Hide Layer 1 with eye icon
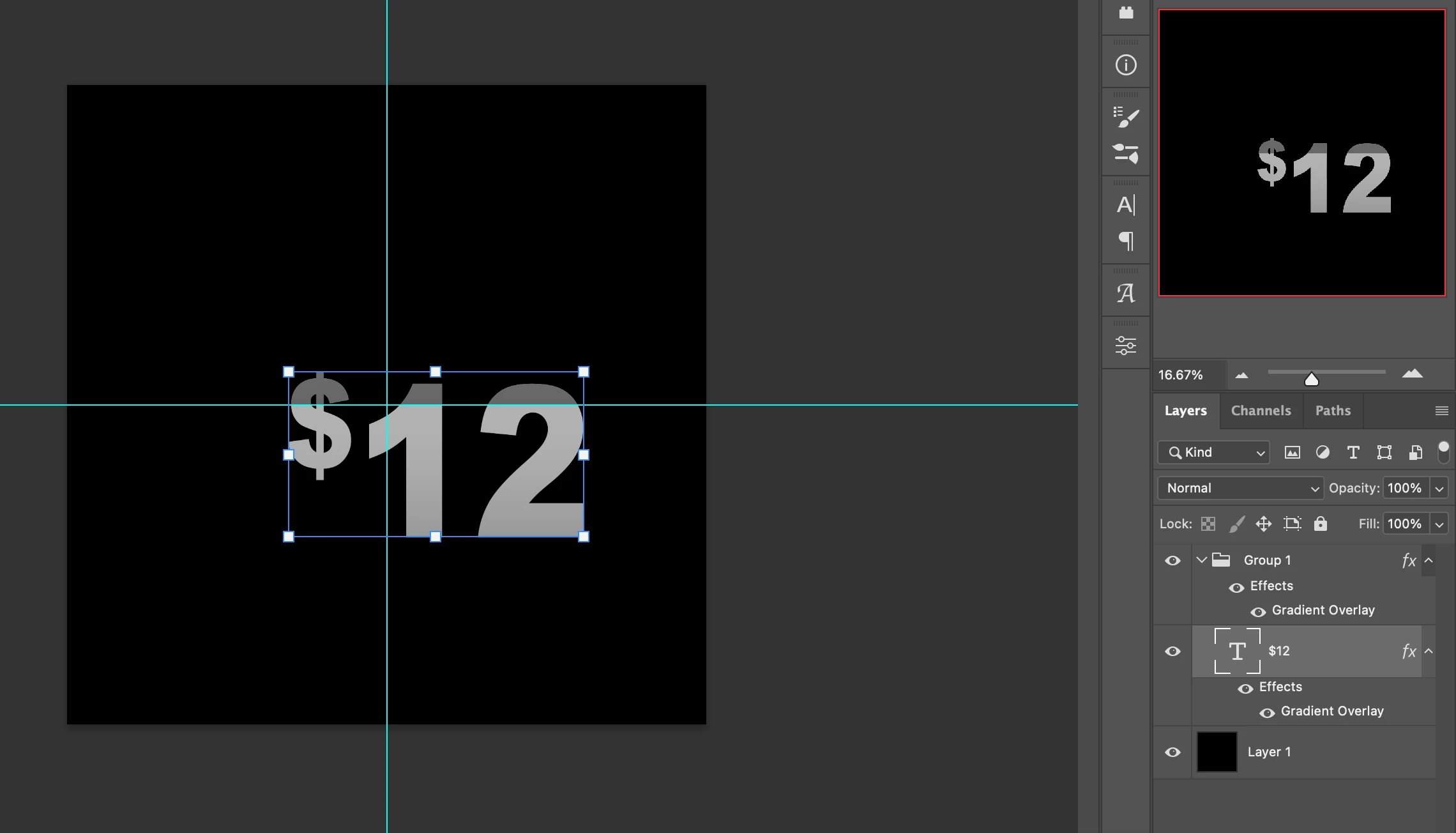 click(x=1172, y=753)
